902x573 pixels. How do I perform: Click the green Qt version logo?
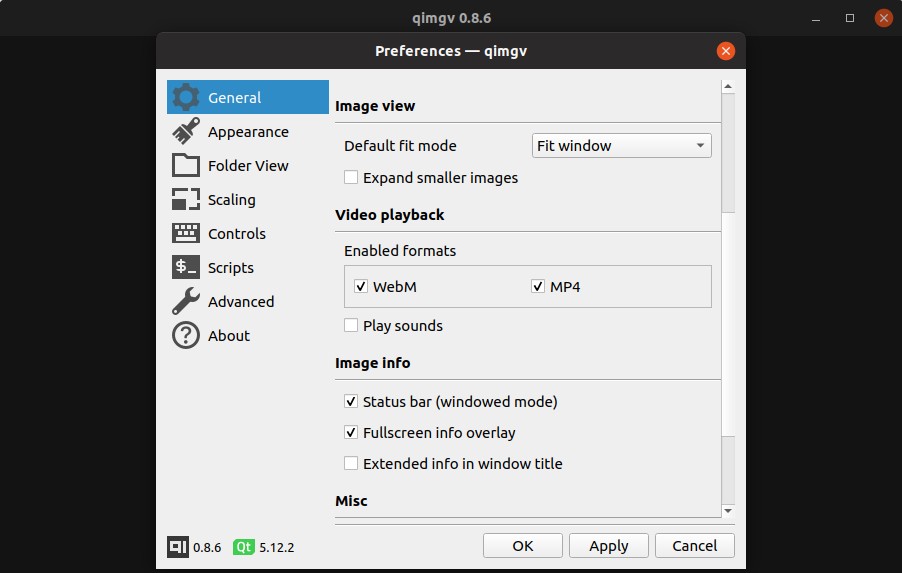(243, 547)
